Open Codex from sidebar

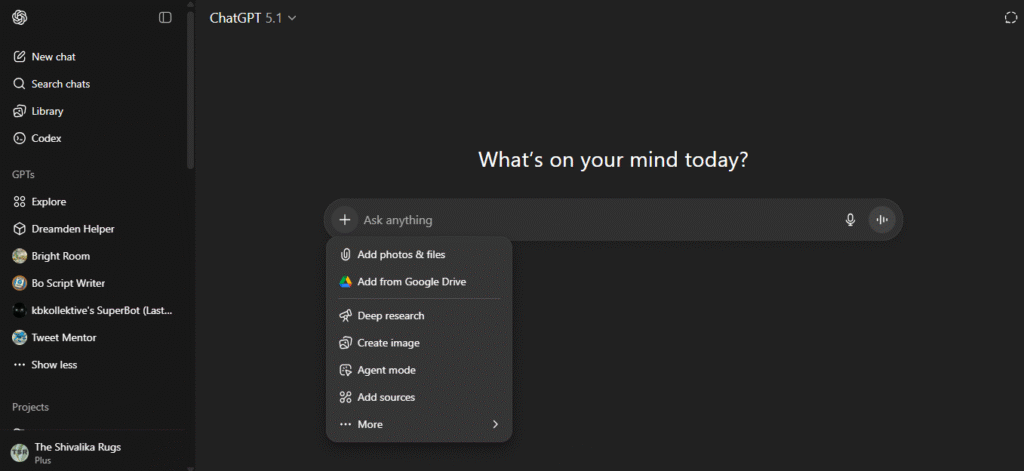click(95, 138)
